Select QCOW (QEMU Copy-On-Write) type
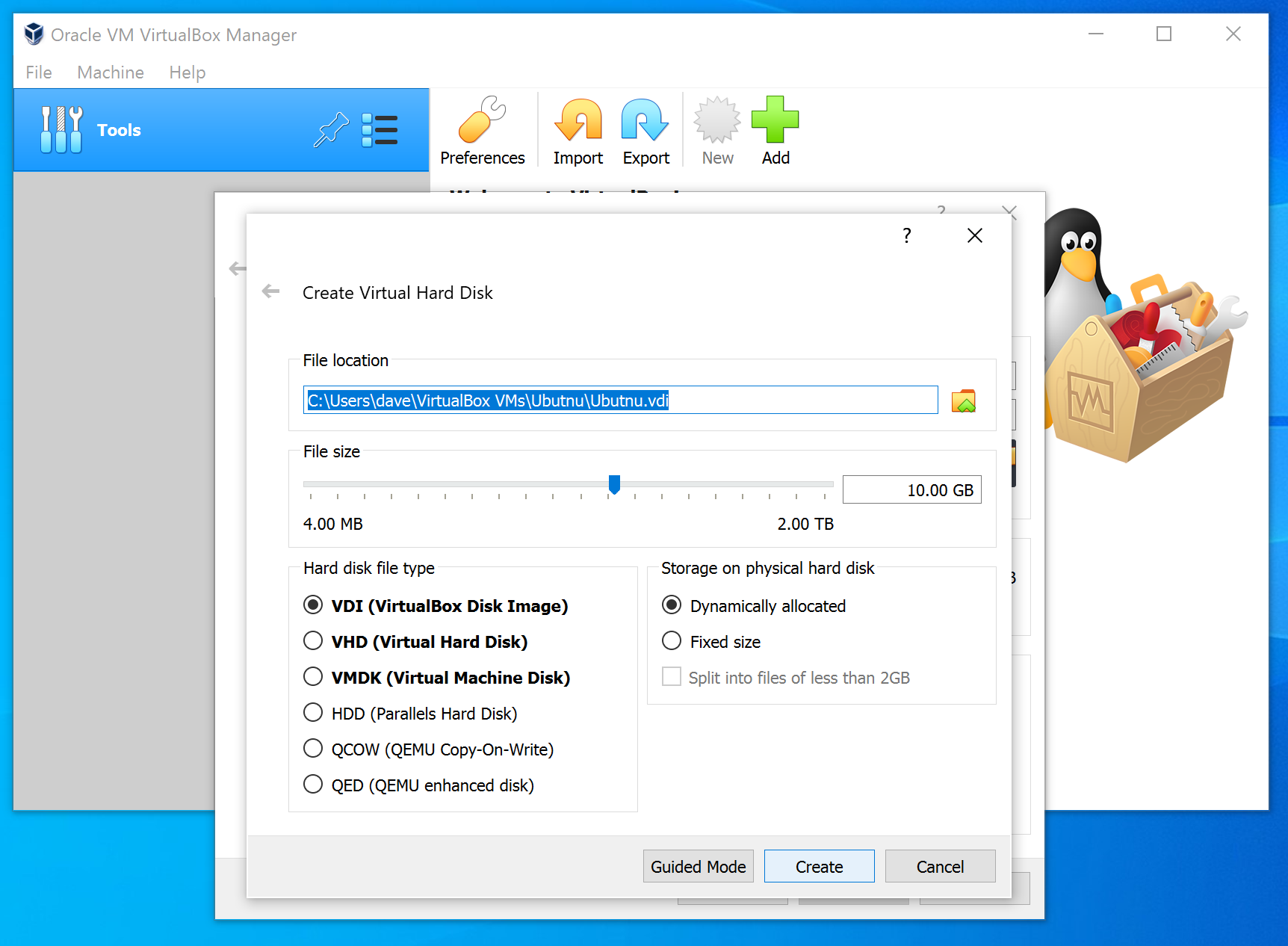The width and height of the screenshot is (1288, 946). 428,749
